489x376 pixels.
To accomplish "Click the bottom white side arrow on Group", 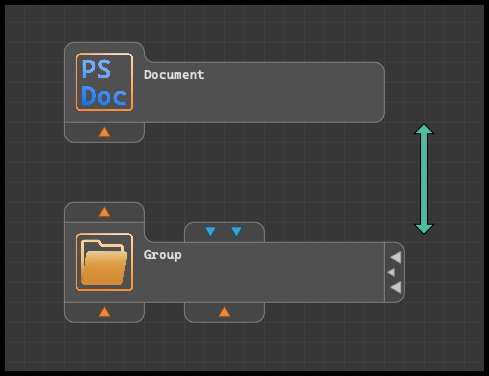I will pos(396,287).
